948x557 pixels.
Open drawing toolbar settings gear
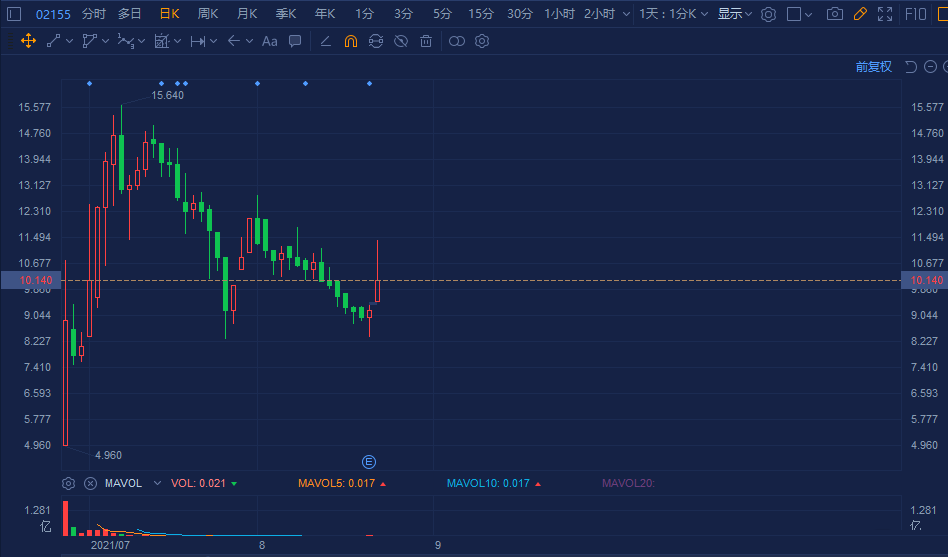(x=482, y=41)
